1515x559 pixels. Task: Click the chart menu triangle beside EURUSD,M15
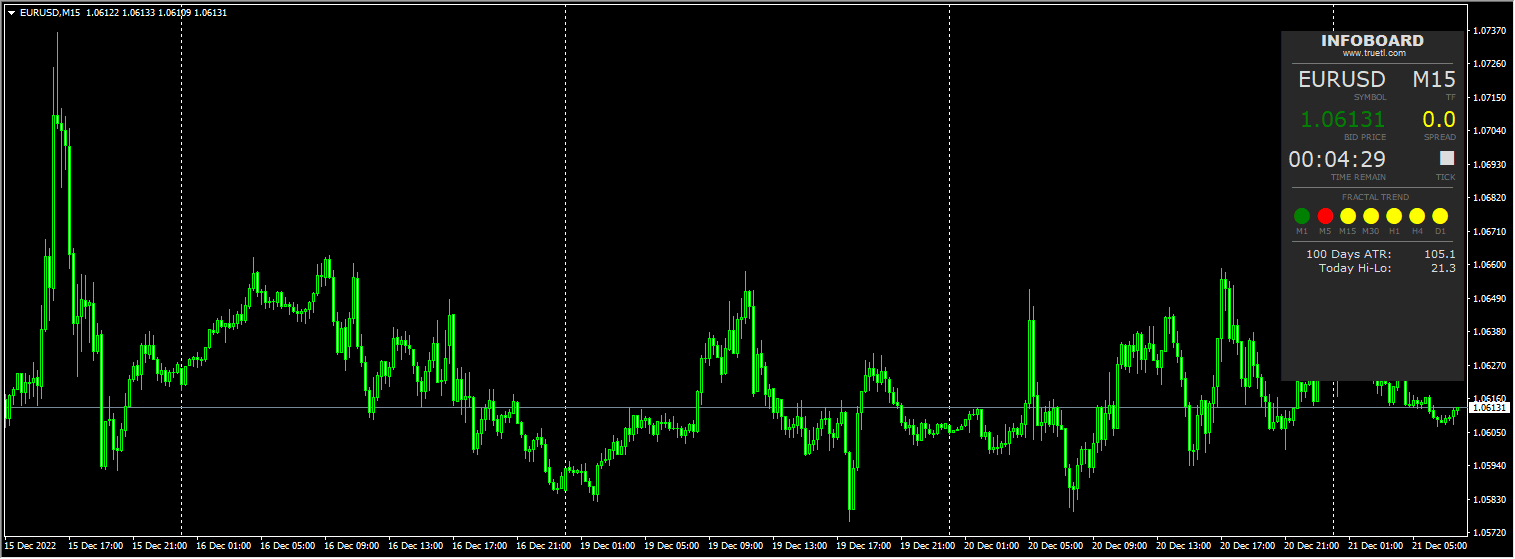tap(11, 13)
